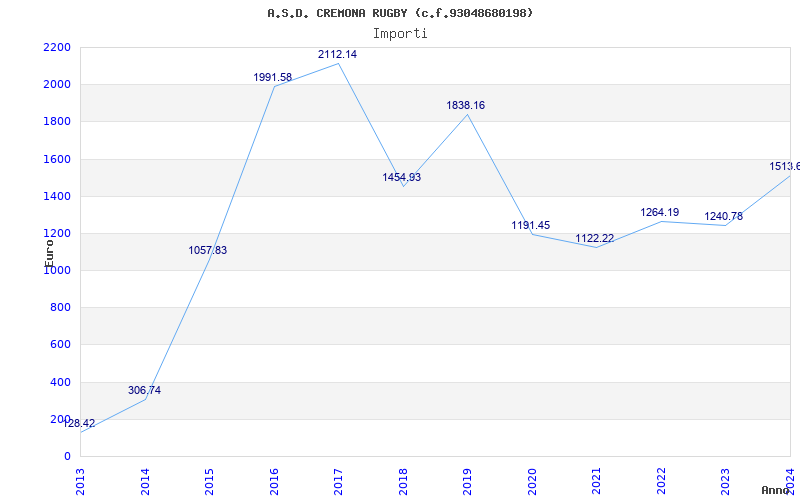Click y-axis tick 800
This screenshot has height=500, width=800.
point(60,308)
